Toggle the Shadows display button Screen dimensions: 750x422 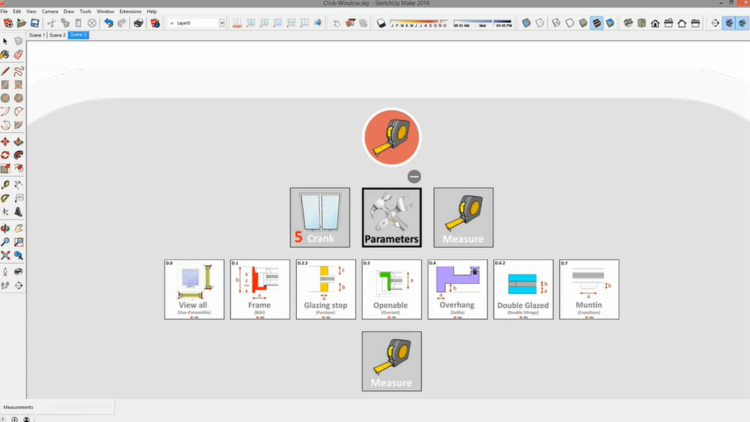click(x=381, y=23)
